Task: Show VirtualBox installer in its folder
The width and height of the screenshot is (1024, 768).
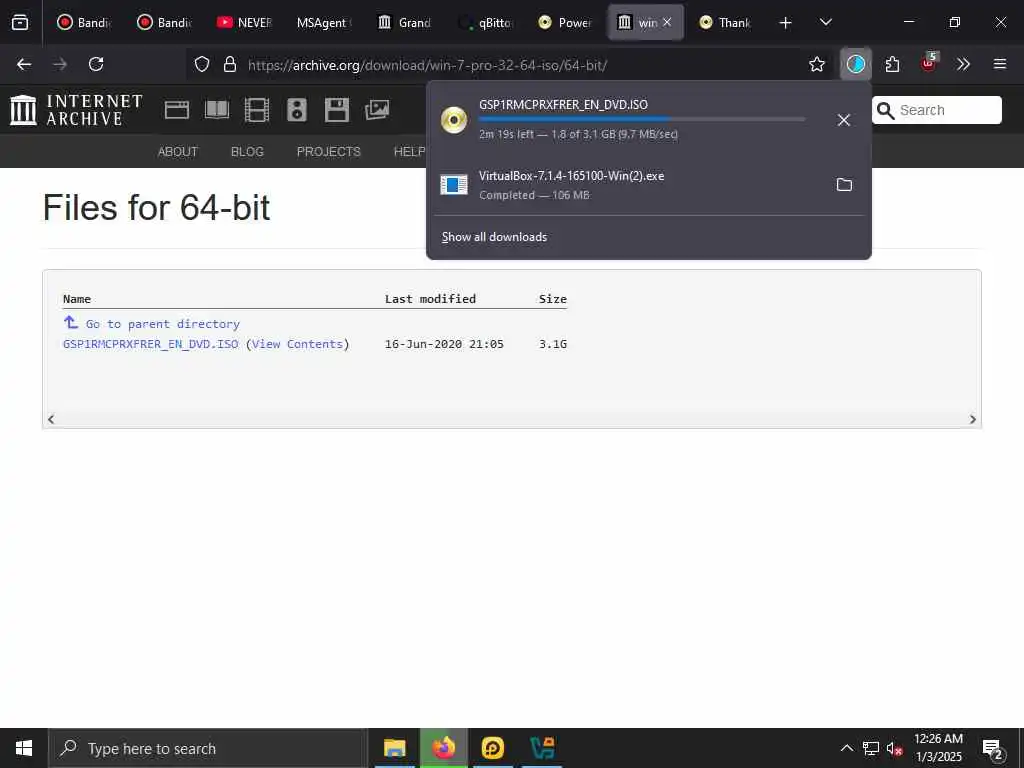Action: pyautogui.click(x=844, y=185)
